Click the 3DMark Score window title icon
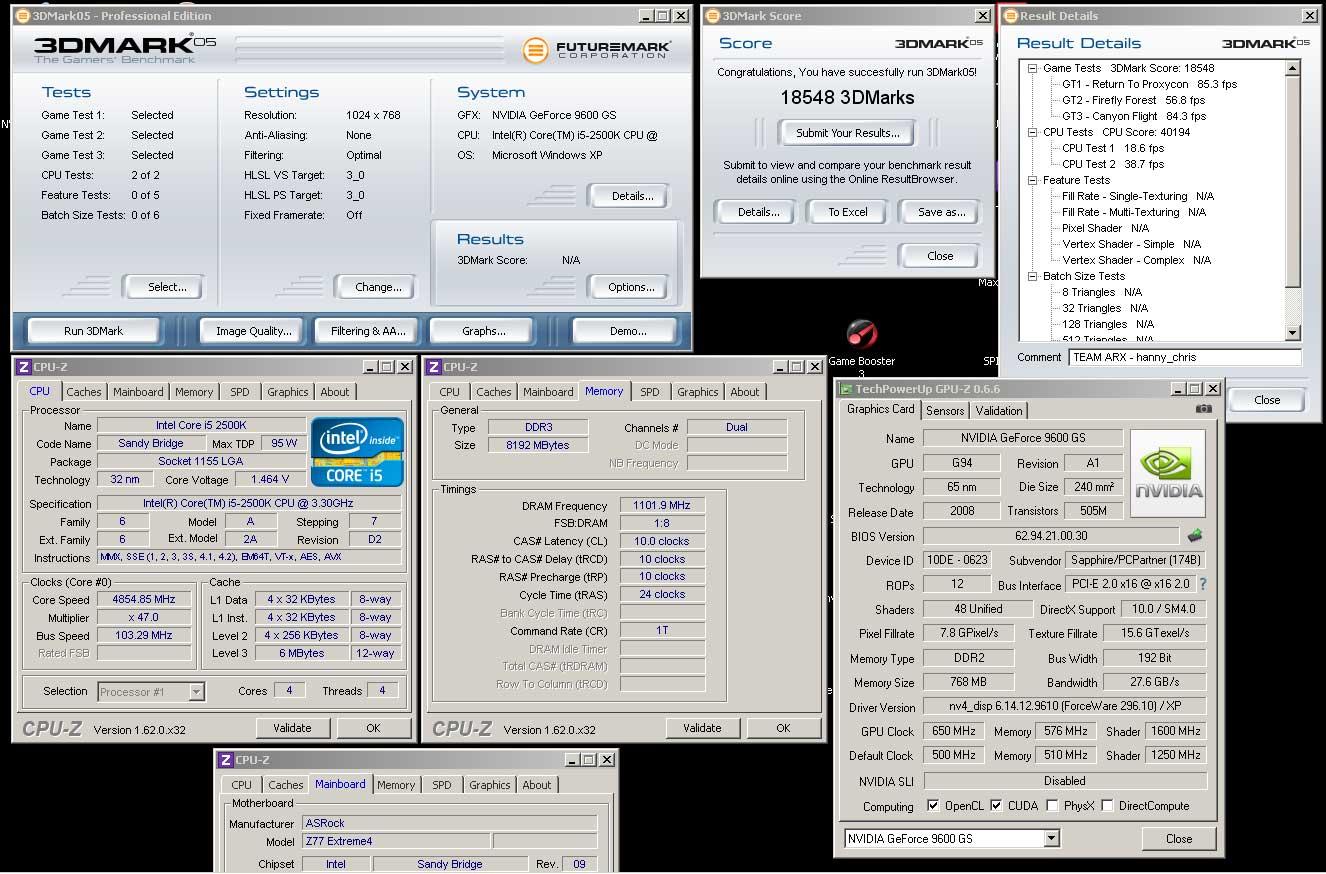This screenshot has width=1326, height=874. pyautogui.click(x=710, y=16)
